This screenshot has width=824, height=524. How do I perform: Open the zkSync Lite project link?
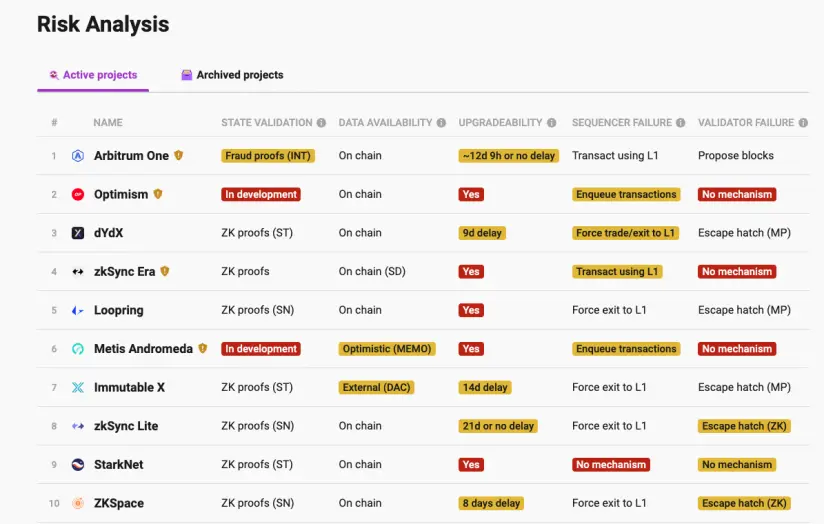point(126,426)
